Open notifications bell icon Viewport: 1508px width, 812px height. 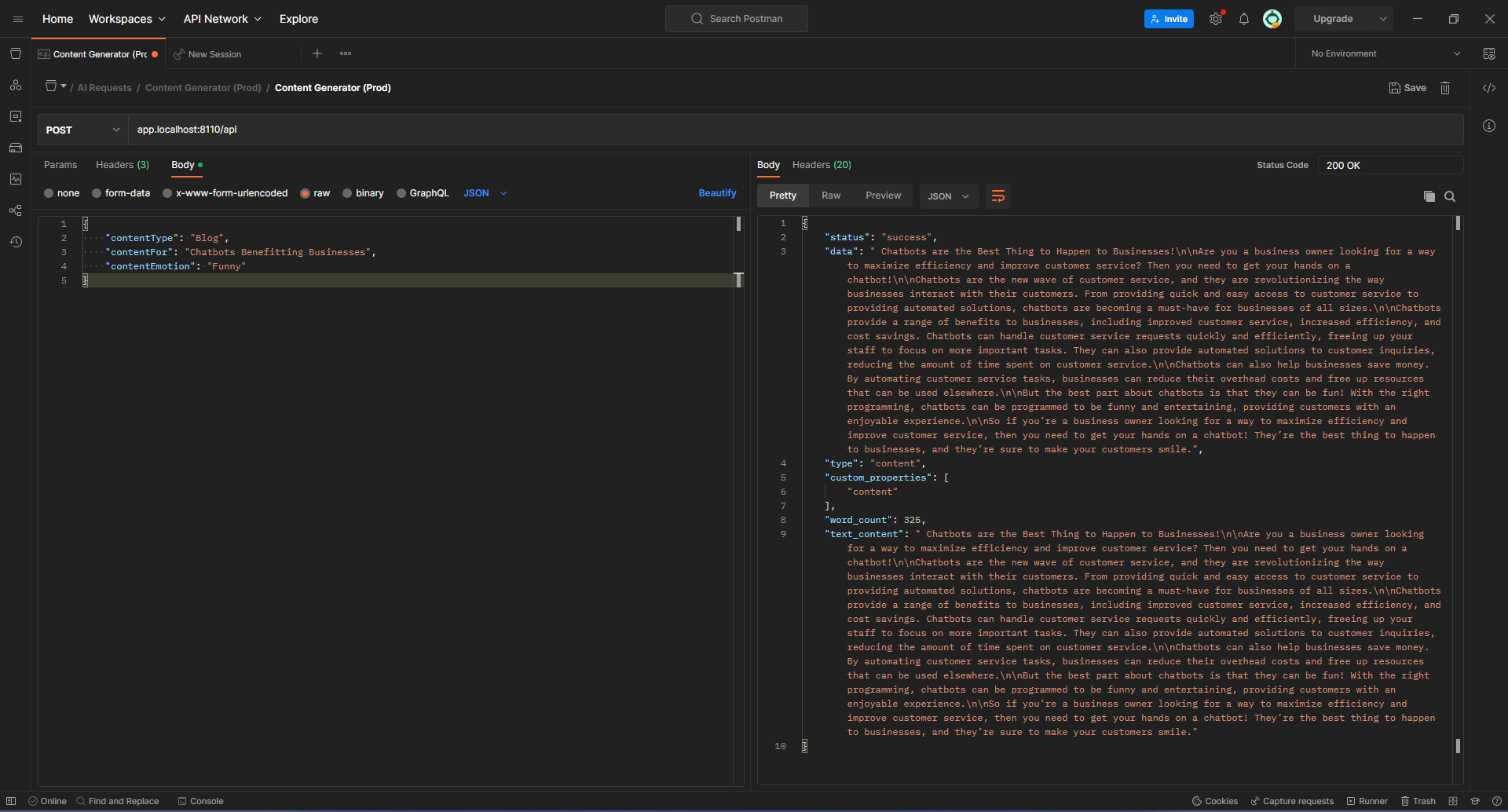(1244, 19)
